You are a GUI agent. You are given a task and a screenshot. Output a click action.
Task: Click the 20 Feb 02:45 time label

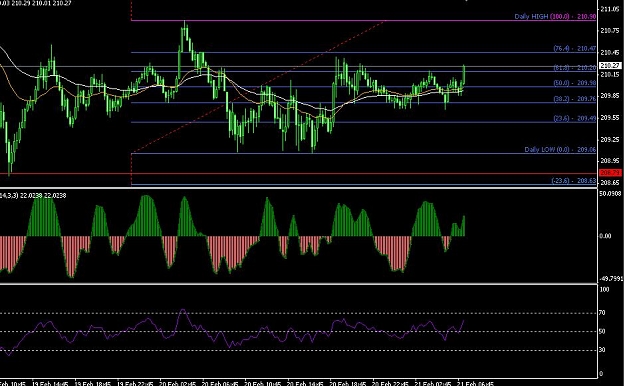[x=177, y=384]
